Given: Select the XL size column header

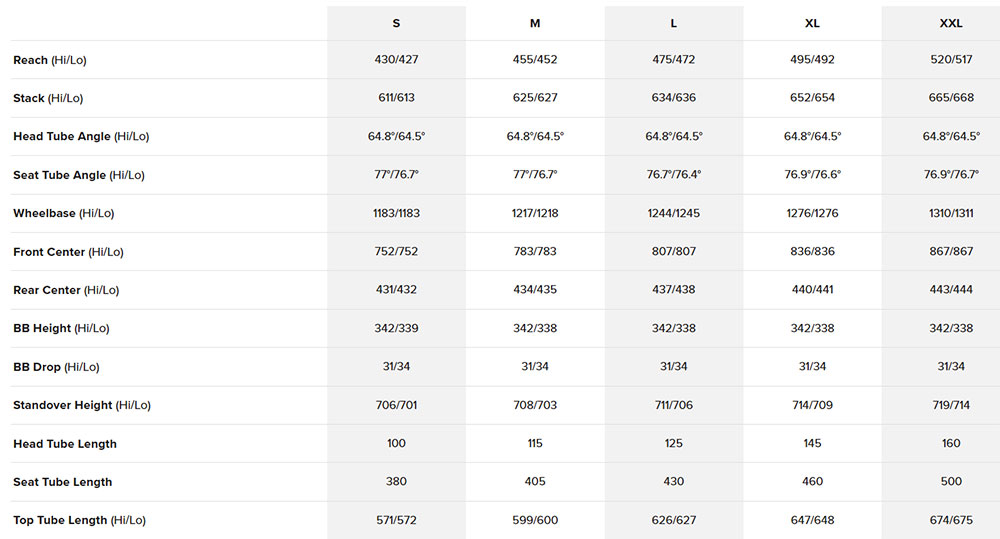Looking at the screenshot, I should click(812, 23).
